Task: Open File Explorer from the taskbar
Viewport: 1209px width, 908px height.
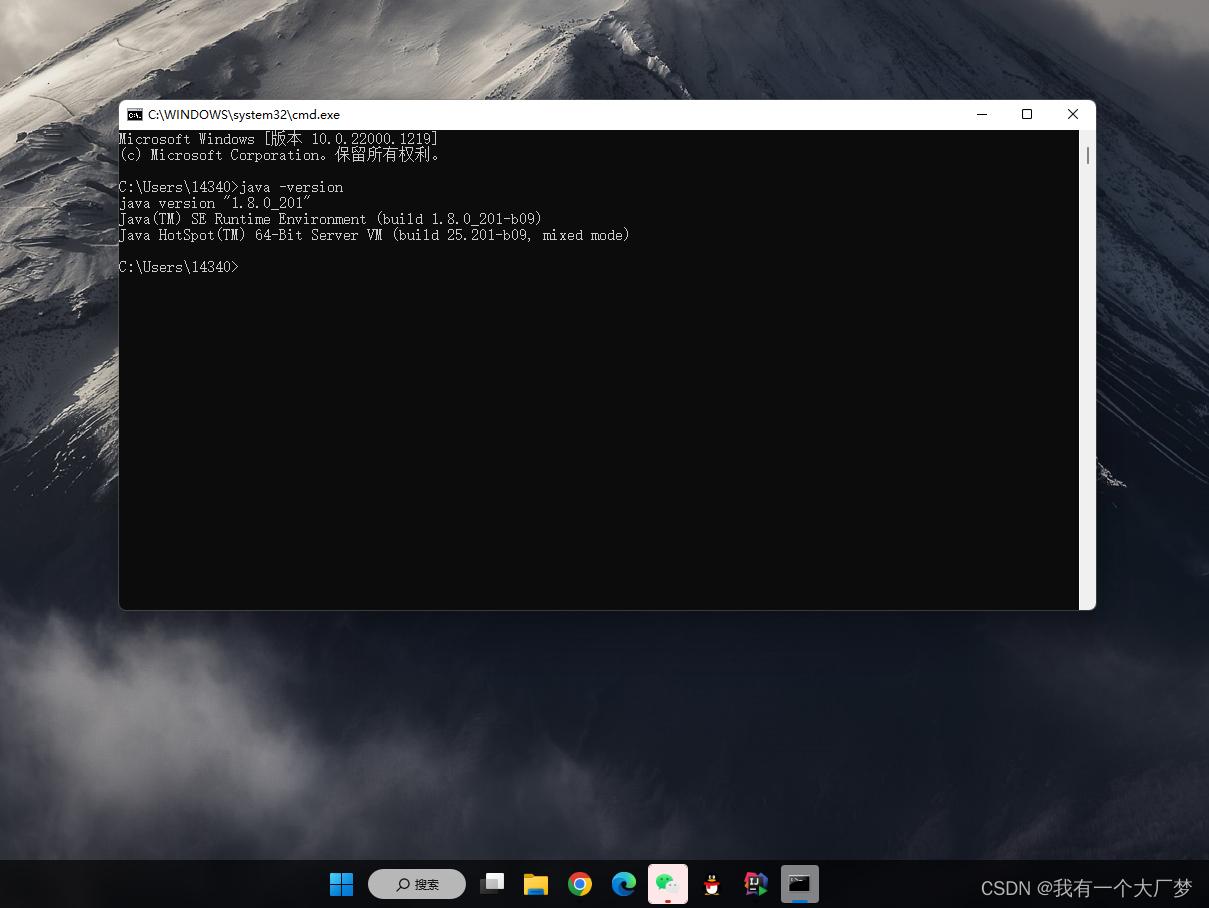Action: click(536, 884)
